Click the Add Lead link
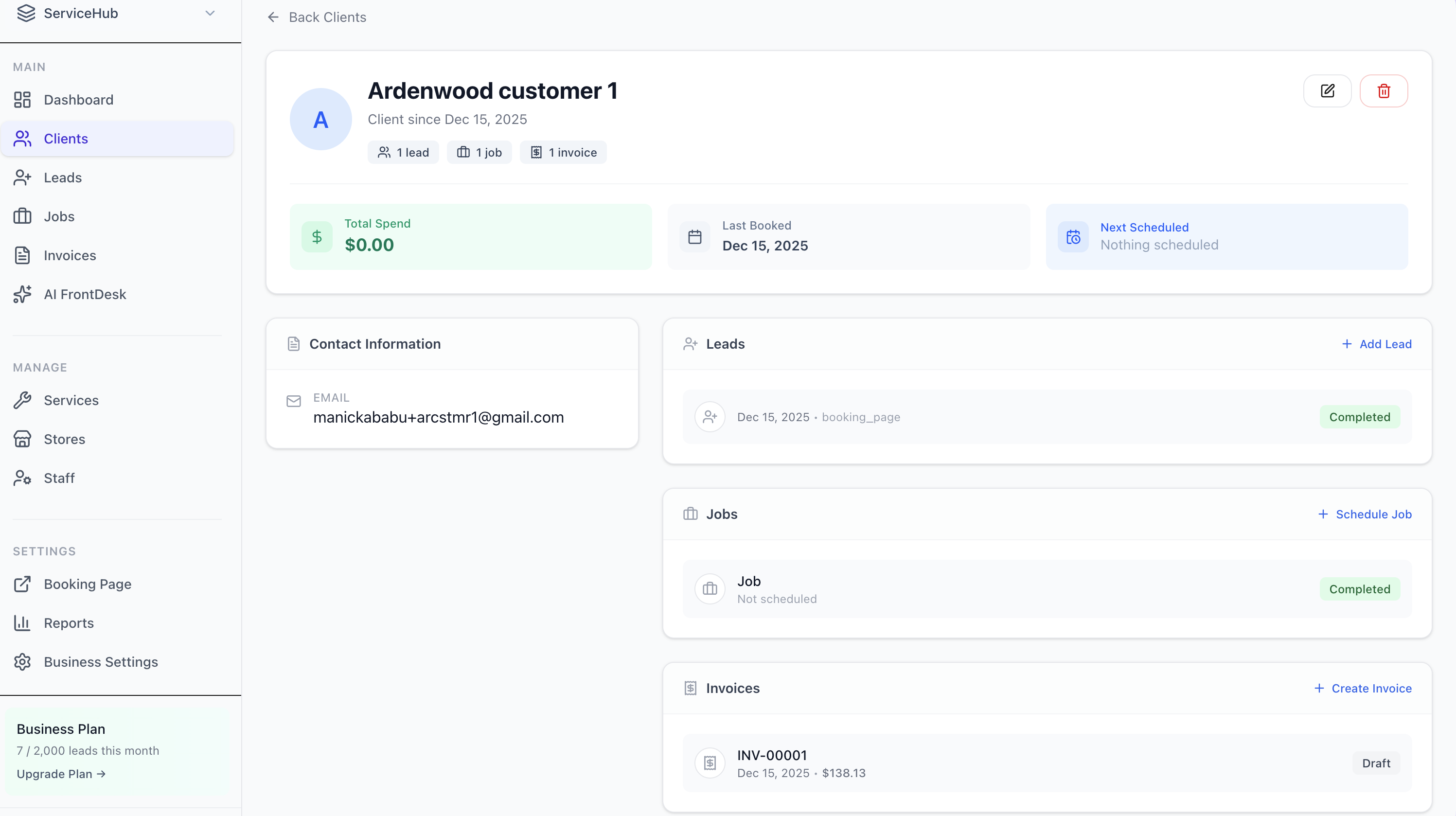Screen dimensions: 1456x816 (1376, 344)
